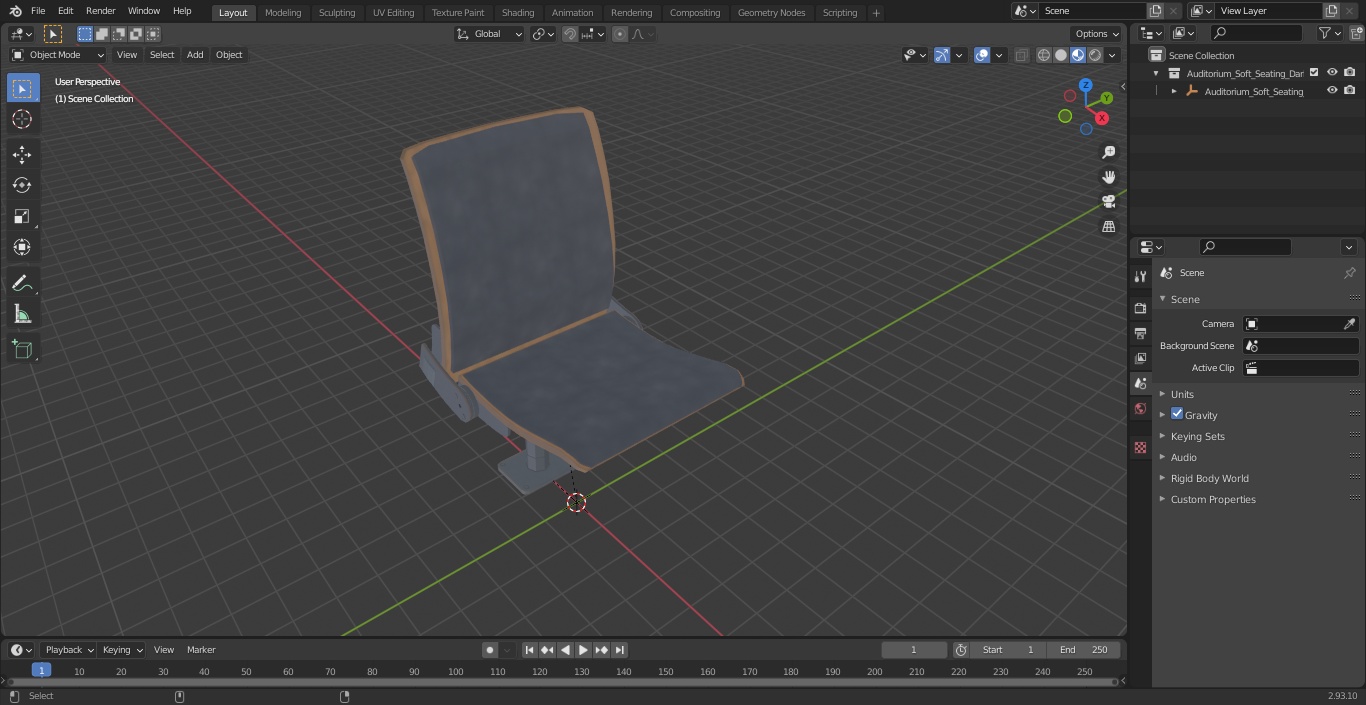This screenshot has height=705, width=1366.
Task: Disable Auditorium_Soft_Seating in renders camera icon
Action: point(1350,91)
